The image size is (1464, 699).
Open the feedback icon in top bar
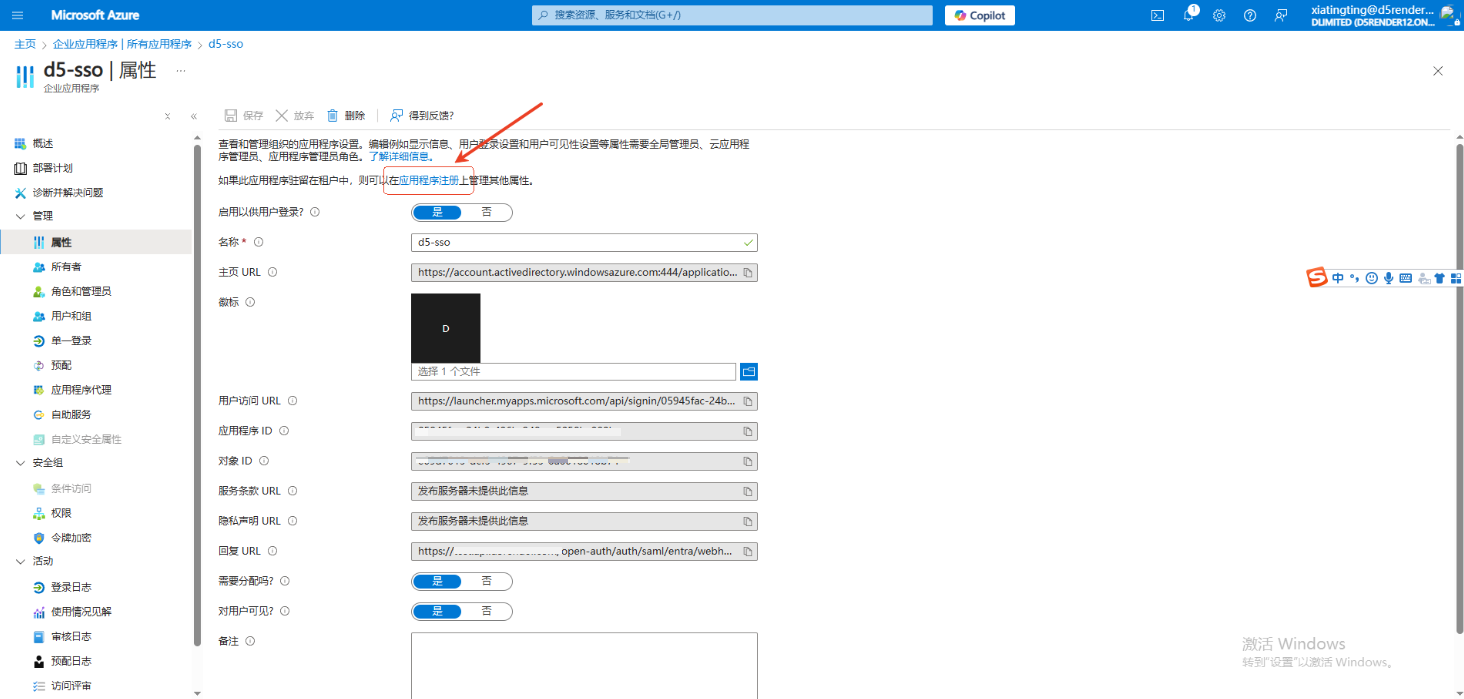[x=1281, y=15]
